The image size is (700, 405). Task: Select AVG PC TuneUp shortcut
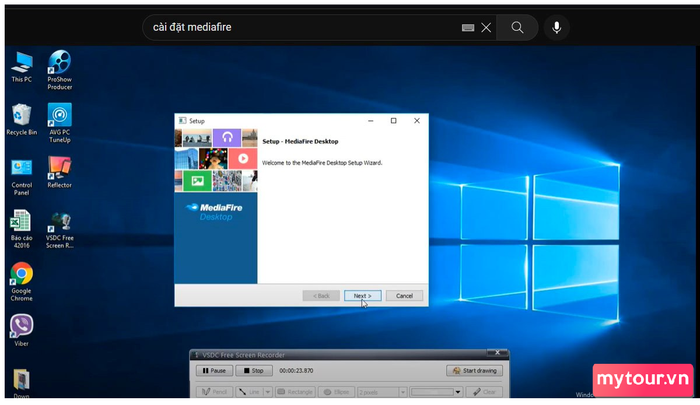(60, 123)
